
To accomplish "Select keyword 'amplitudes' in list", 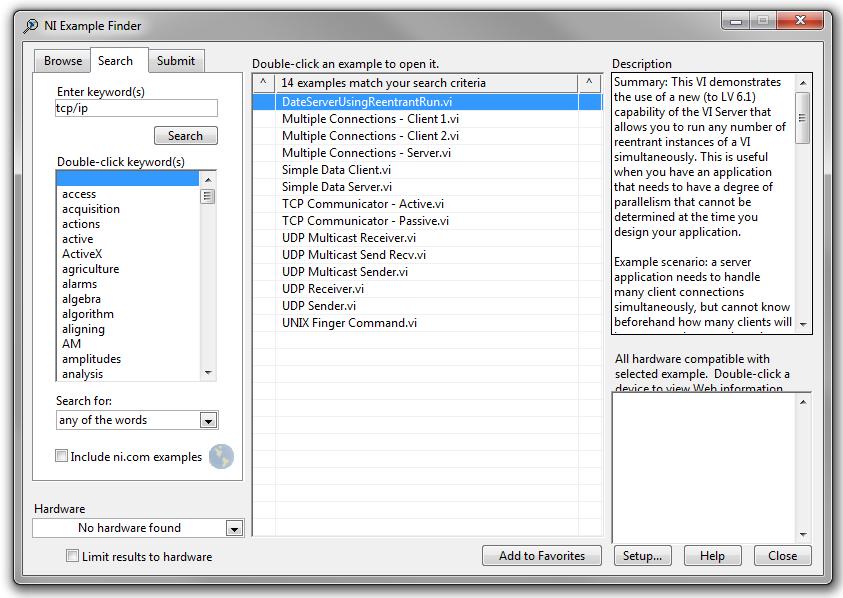I will click(128, 359).
